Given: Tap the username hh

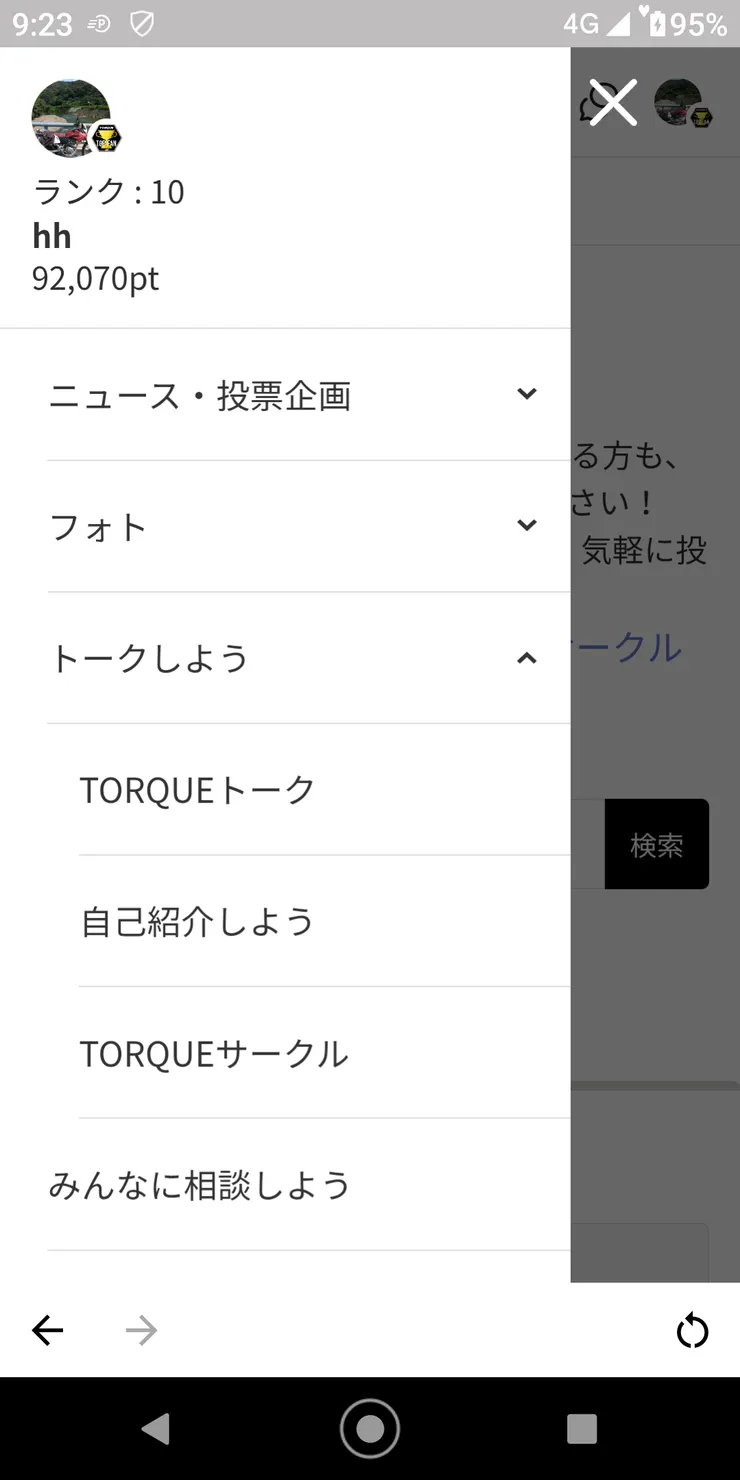Looking at the screenshot, I should pyautogui.click(x=52, y=236).
